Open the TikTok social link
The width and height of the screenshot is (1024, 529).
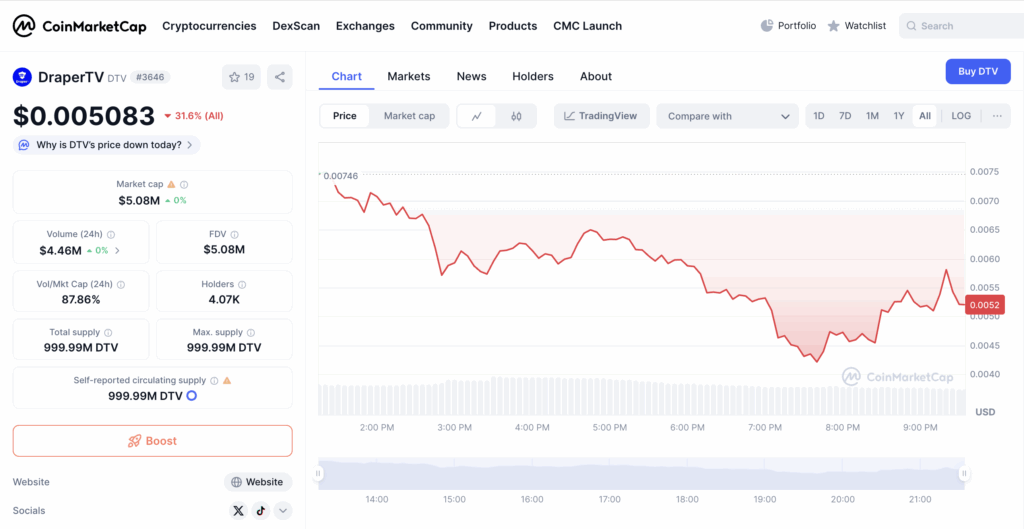click(261, 511)
